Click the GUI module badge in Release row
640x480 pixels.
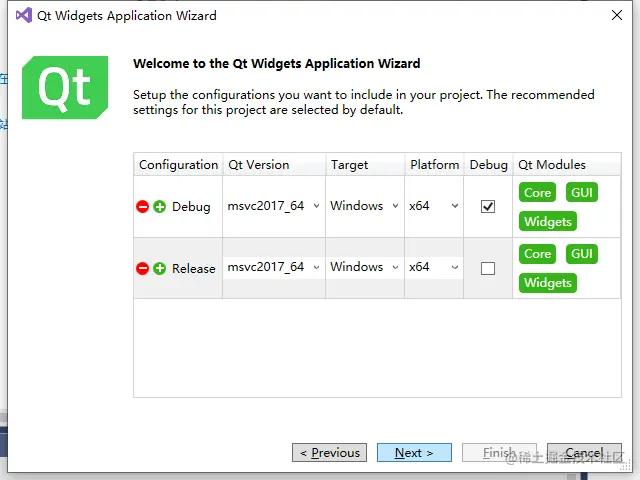582,253
